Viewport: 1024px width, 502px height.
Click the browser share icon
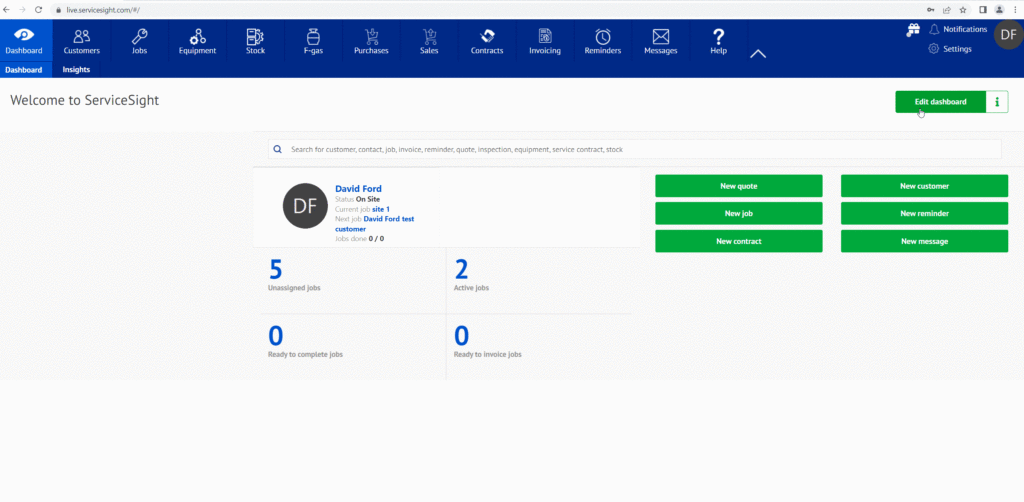946,10
